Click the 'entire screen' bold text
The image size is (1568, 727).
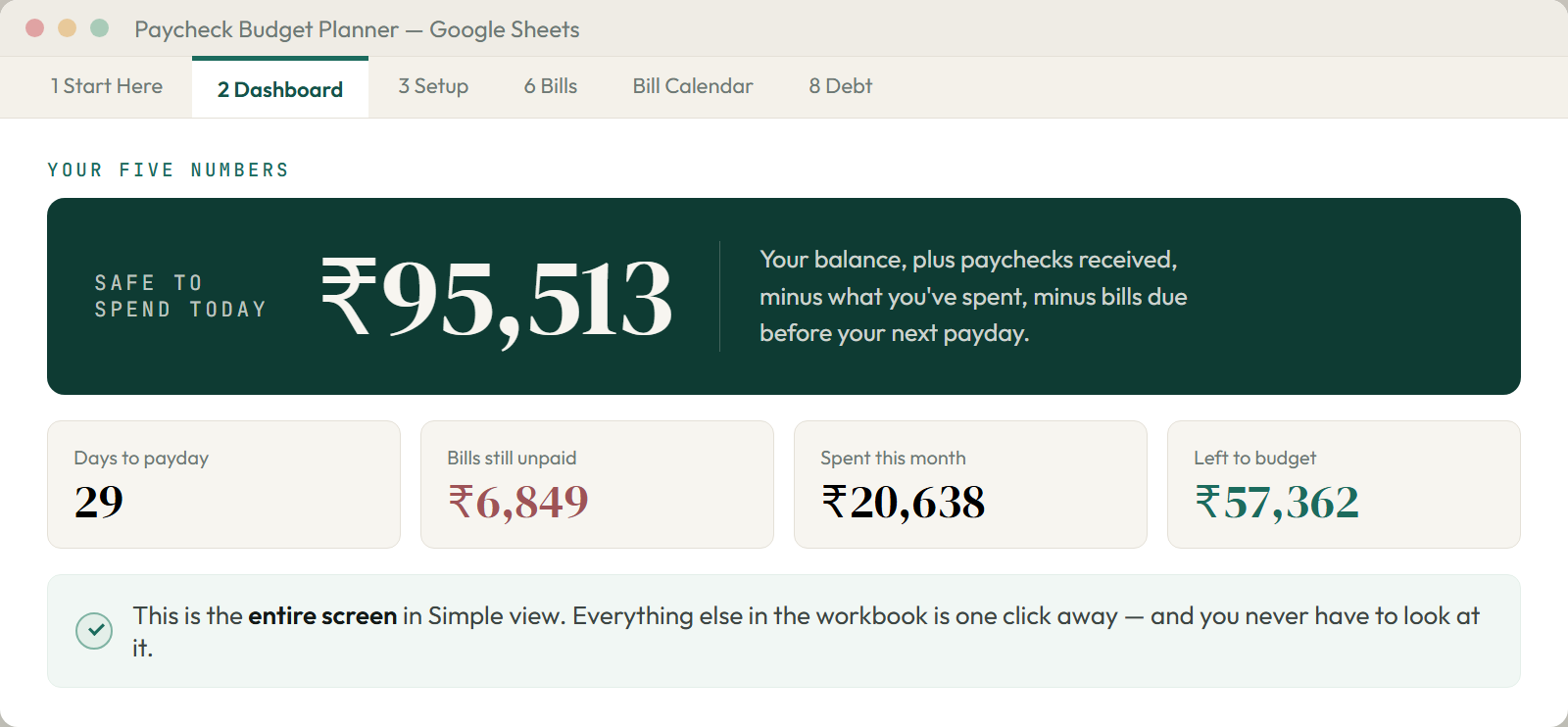pos(322,615)
